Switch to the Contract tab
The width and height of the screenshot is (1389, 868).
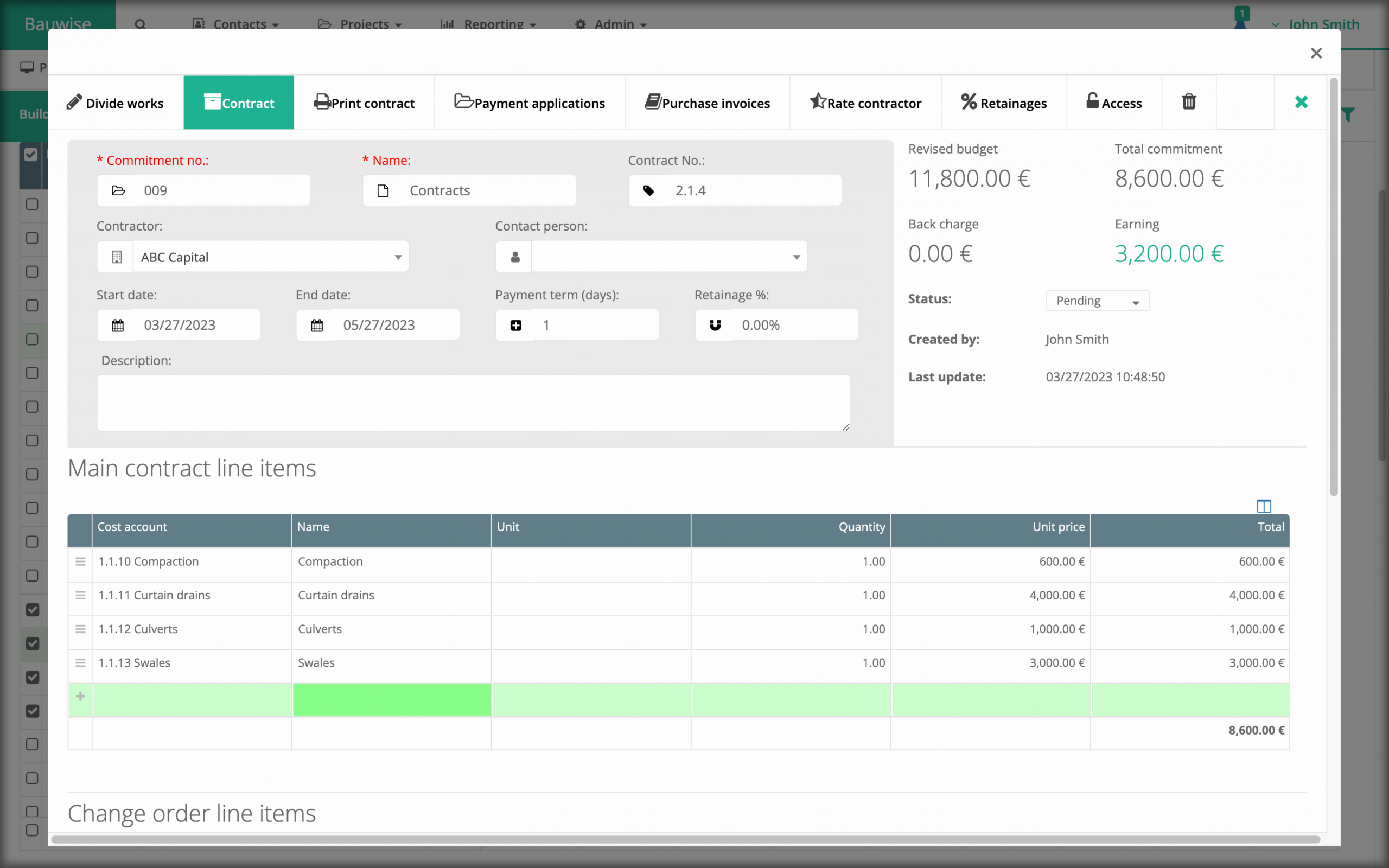[x=238, y=102]
